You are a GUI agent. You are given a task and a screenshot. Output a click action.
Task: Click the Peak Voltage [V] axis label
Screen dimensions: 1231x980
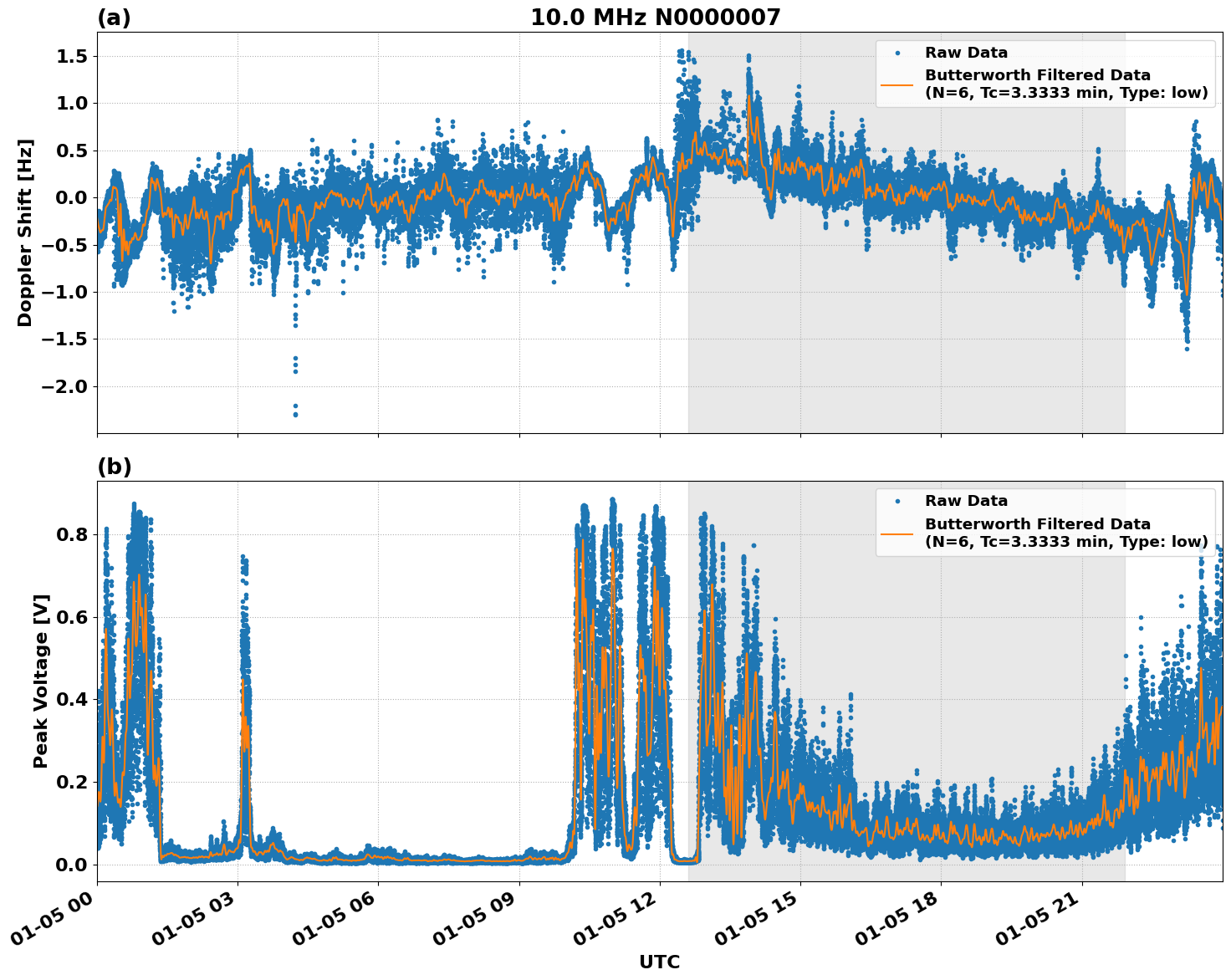point(38,679)
